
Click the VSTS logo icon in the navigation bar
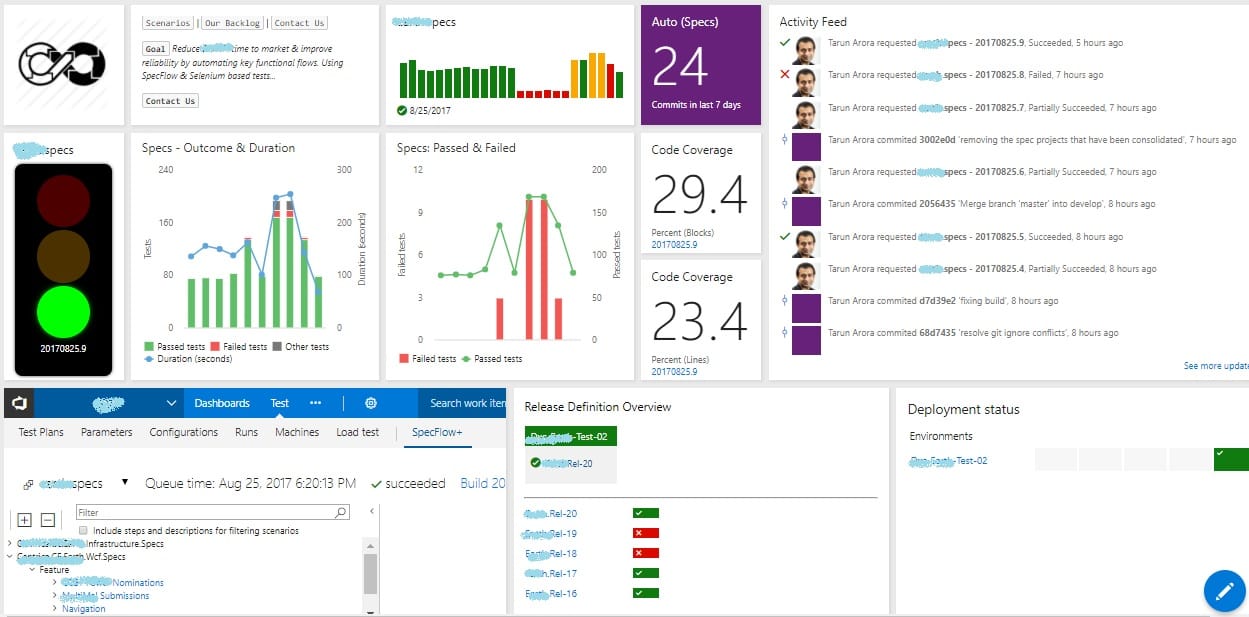pyautogui.click(x=18, y=403)
